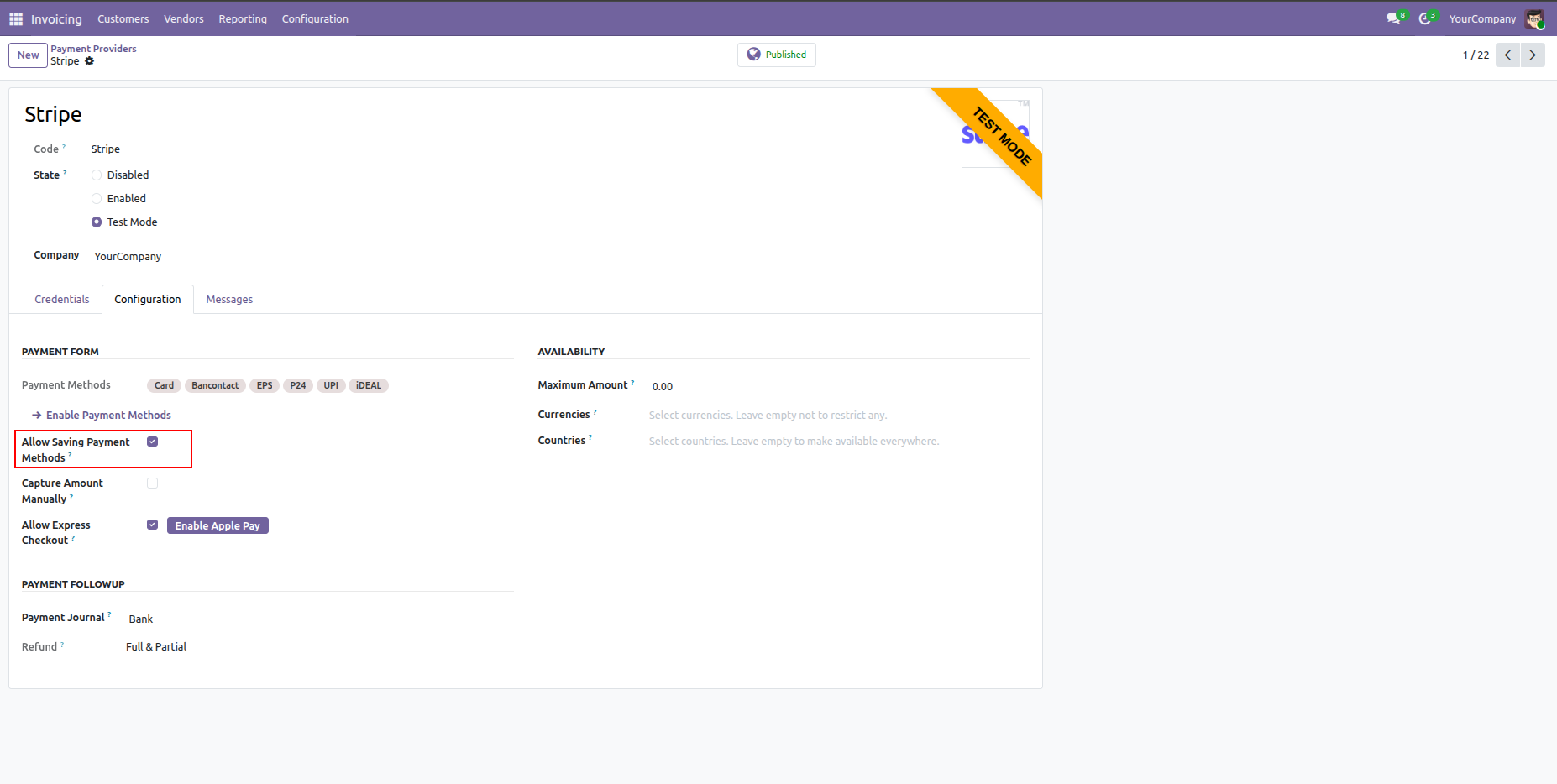Toggle Allow Express Checkout checkbox

click(x=152, y=525)
